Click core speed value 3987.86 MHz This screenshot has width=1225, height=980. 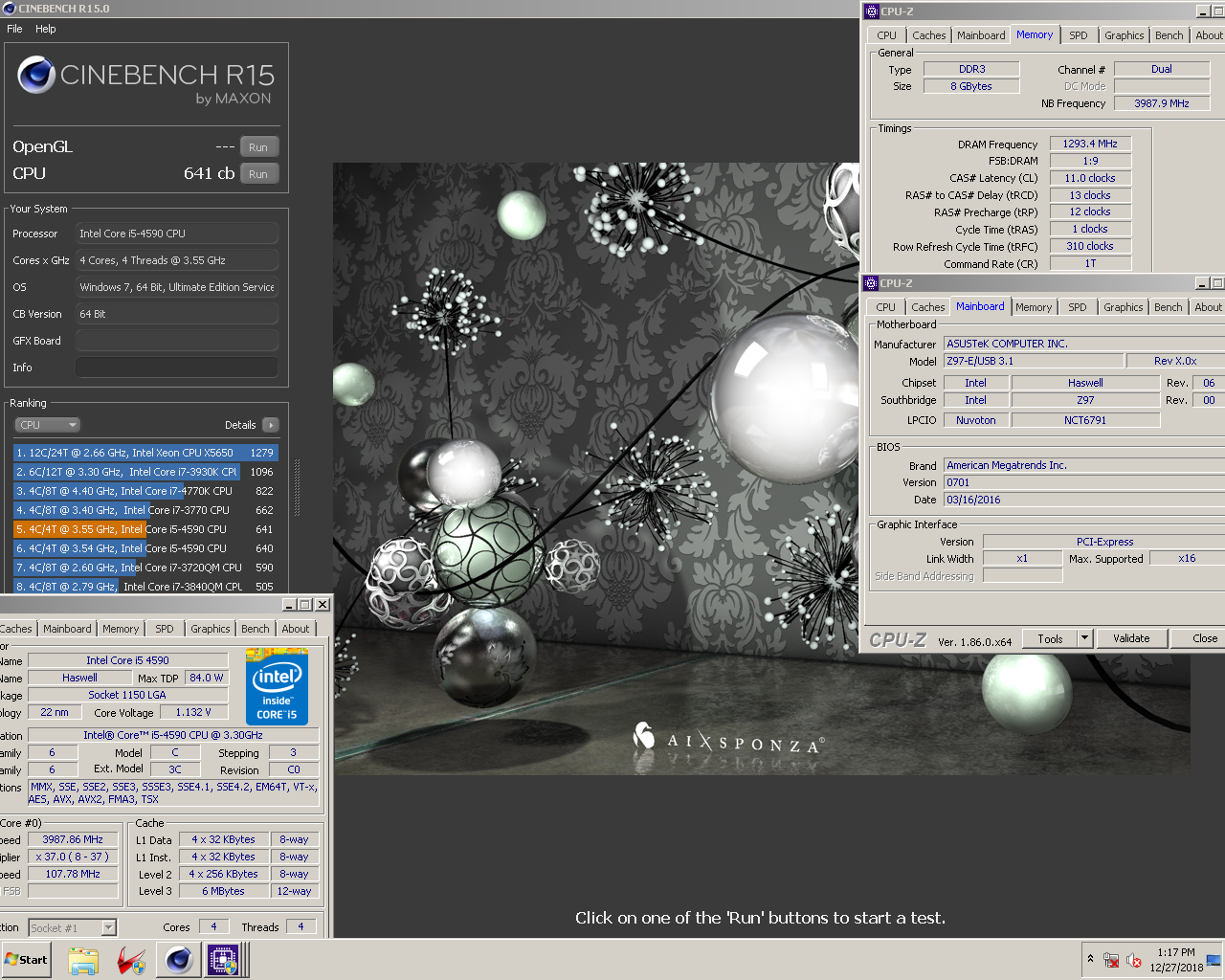click(x=73, y=839)
